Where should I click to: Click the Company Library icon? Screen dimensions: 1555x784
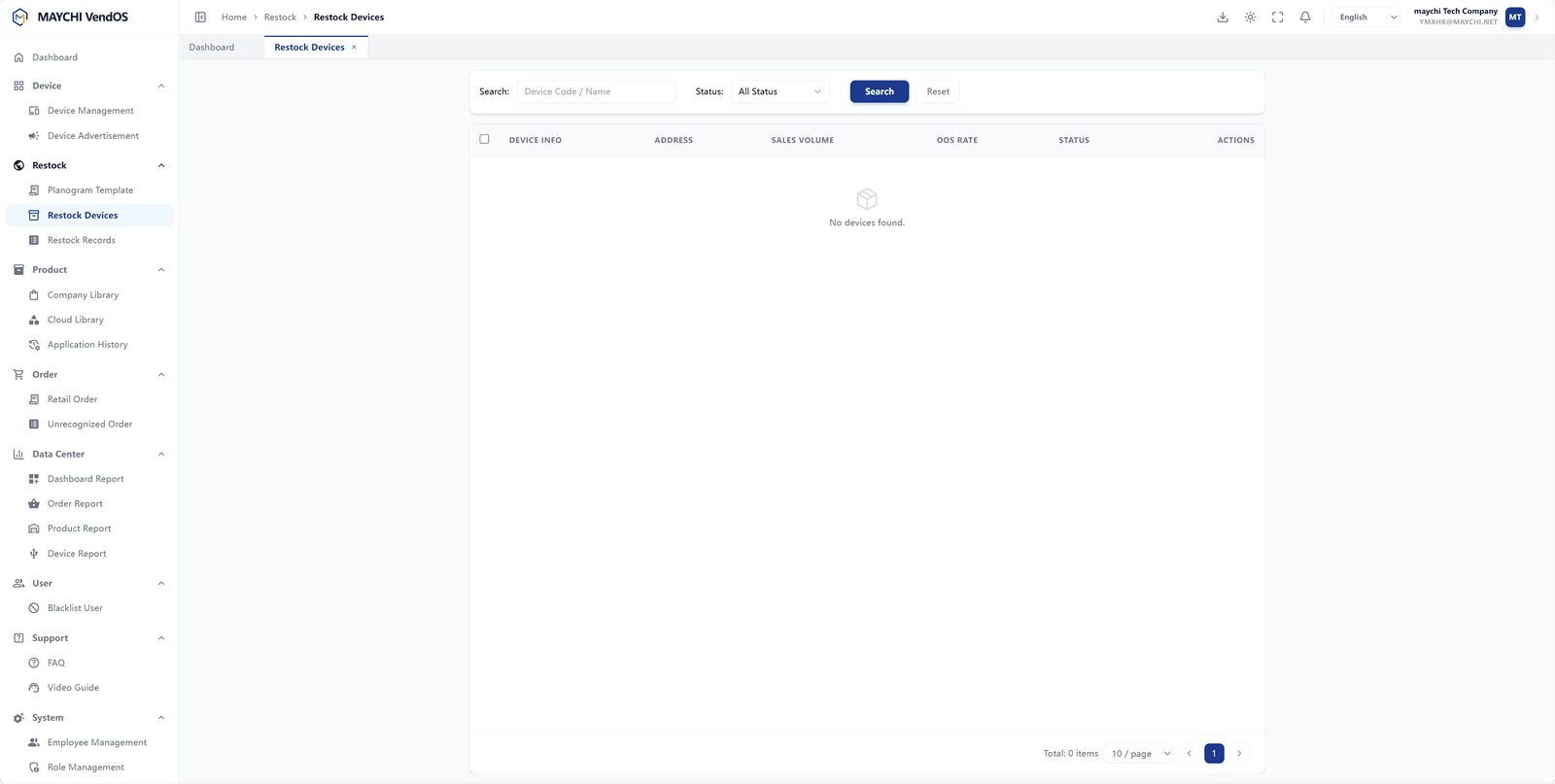(x=34, y=294)
